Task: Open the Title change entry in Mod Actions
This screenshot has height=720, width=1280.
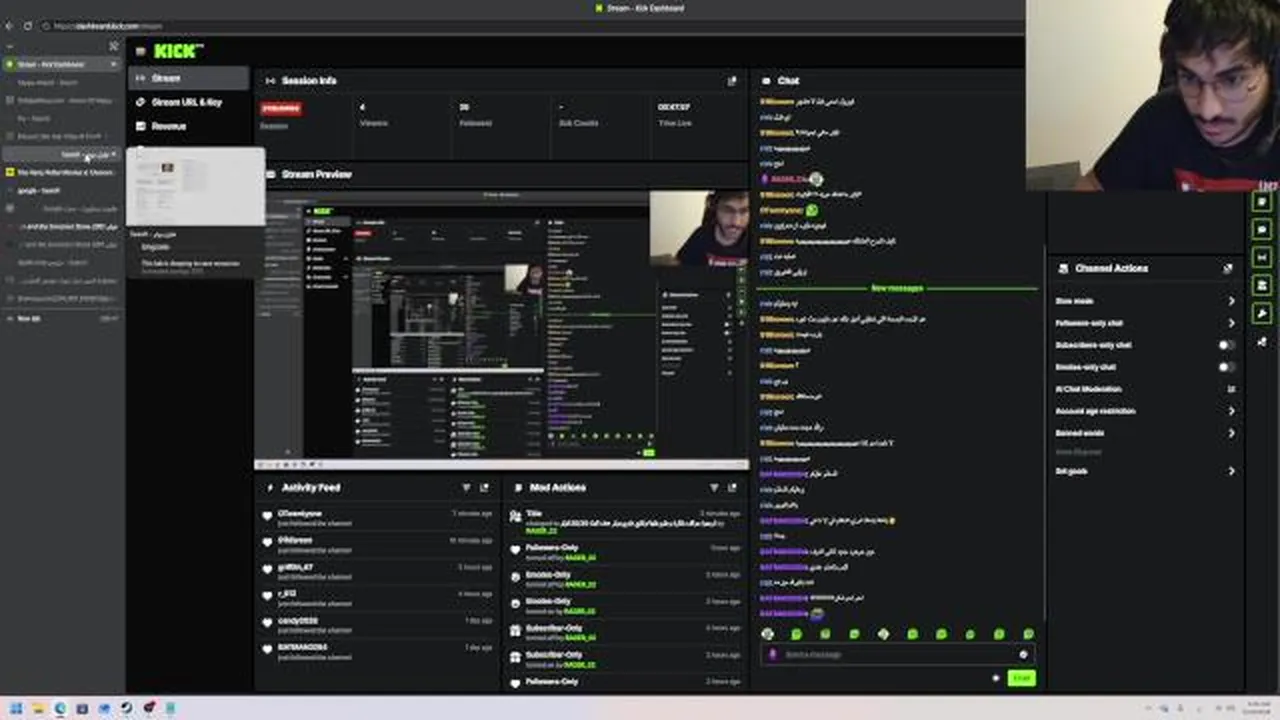Action: coord(625,522)
